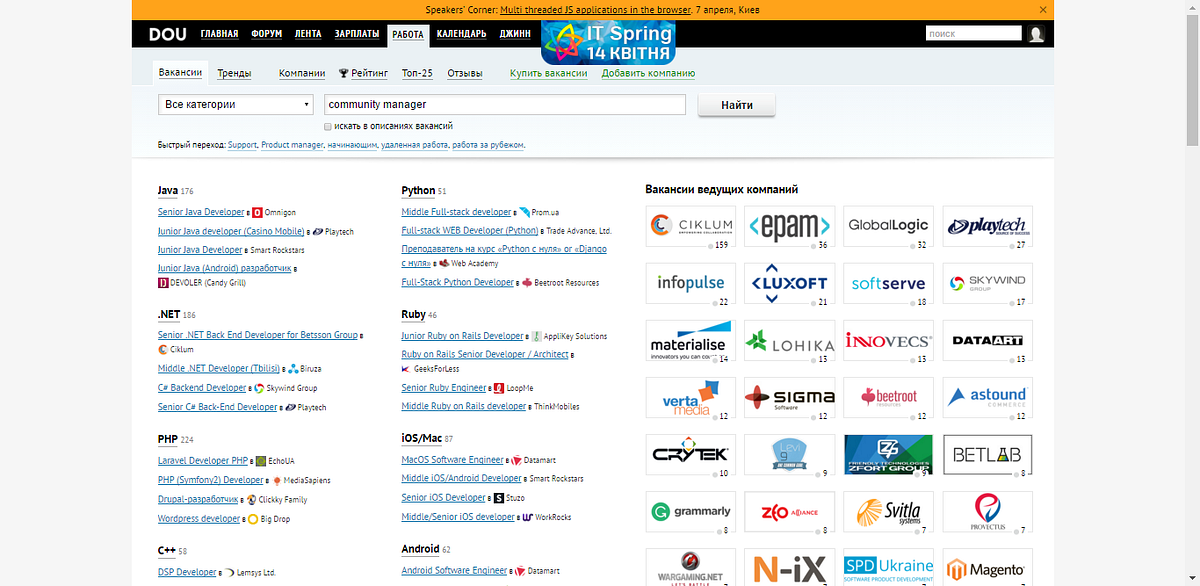Open the IT Spring 14 квітня banner
Viewport: 1200px width, 586px height.
[609, 41]
